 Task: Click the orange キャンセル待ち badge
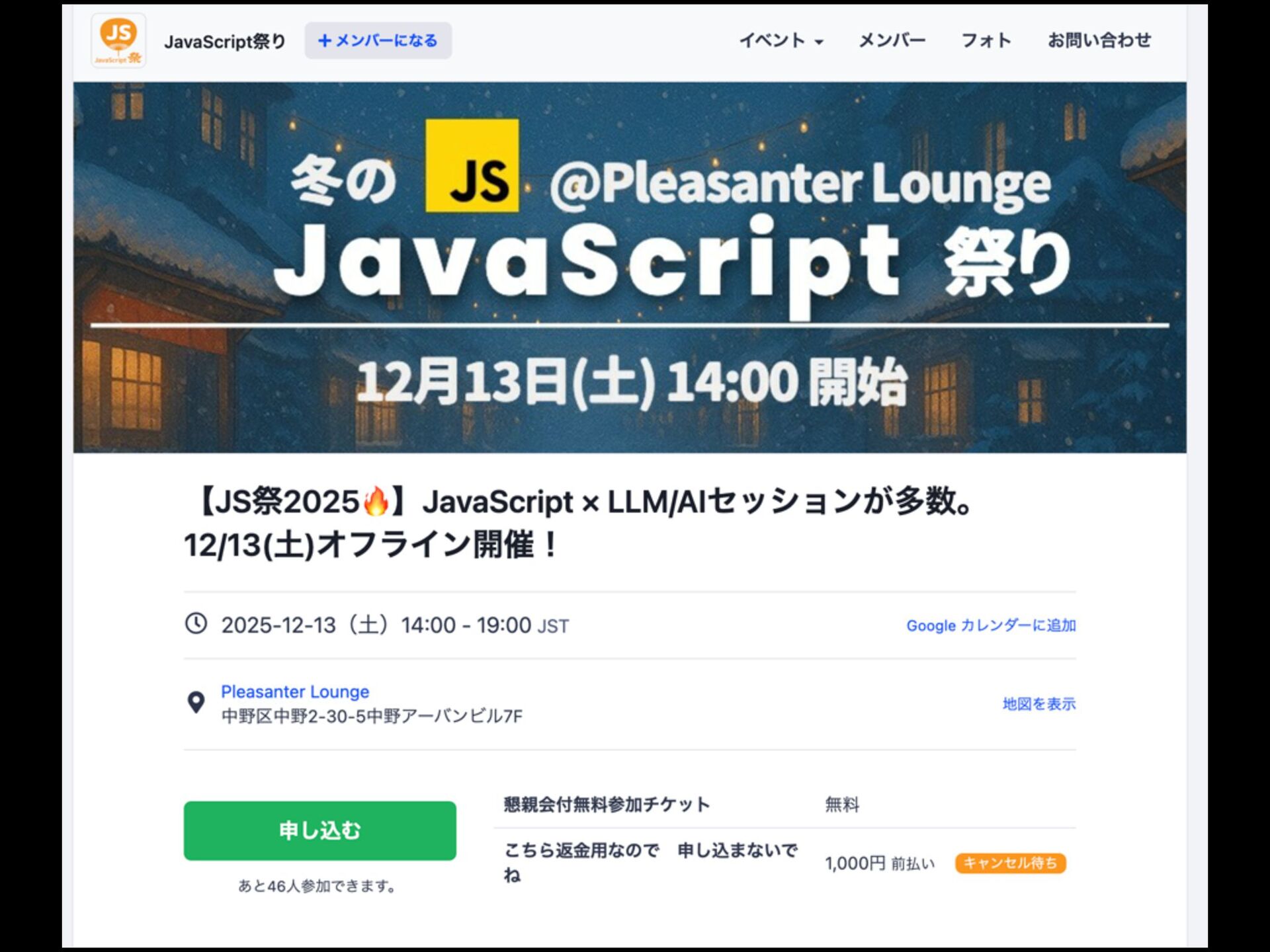[1010, 863]
